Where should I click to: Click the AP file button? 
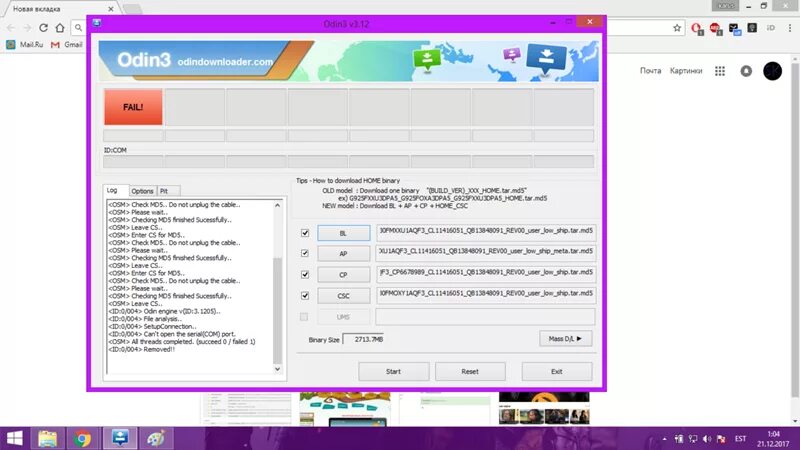click(x=343, y=254)
